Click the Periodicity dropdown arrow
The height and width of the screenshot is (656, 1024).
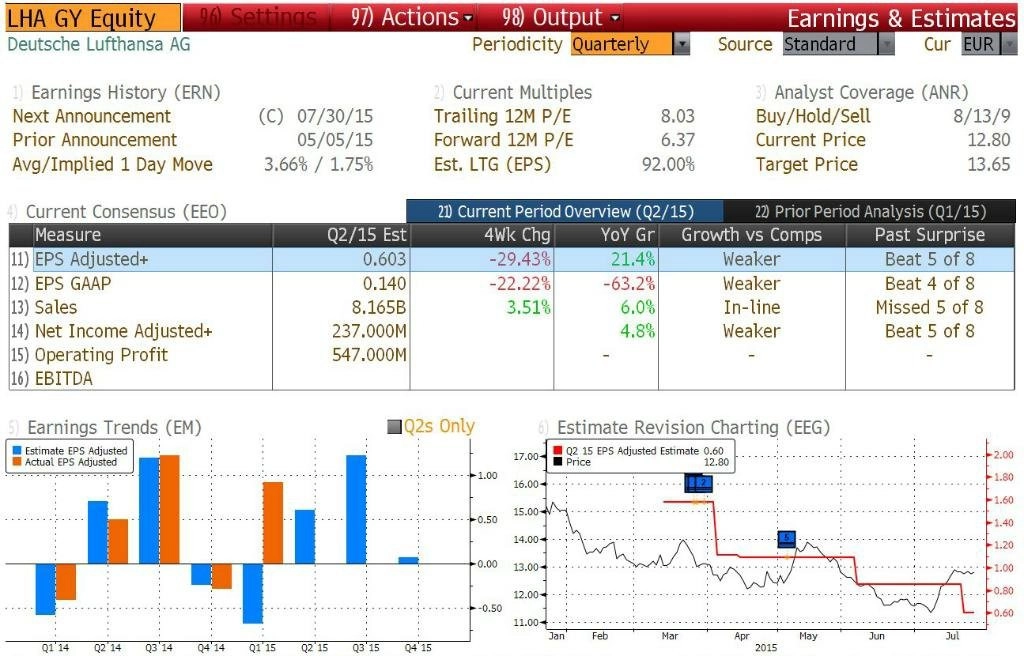point(681,44)
